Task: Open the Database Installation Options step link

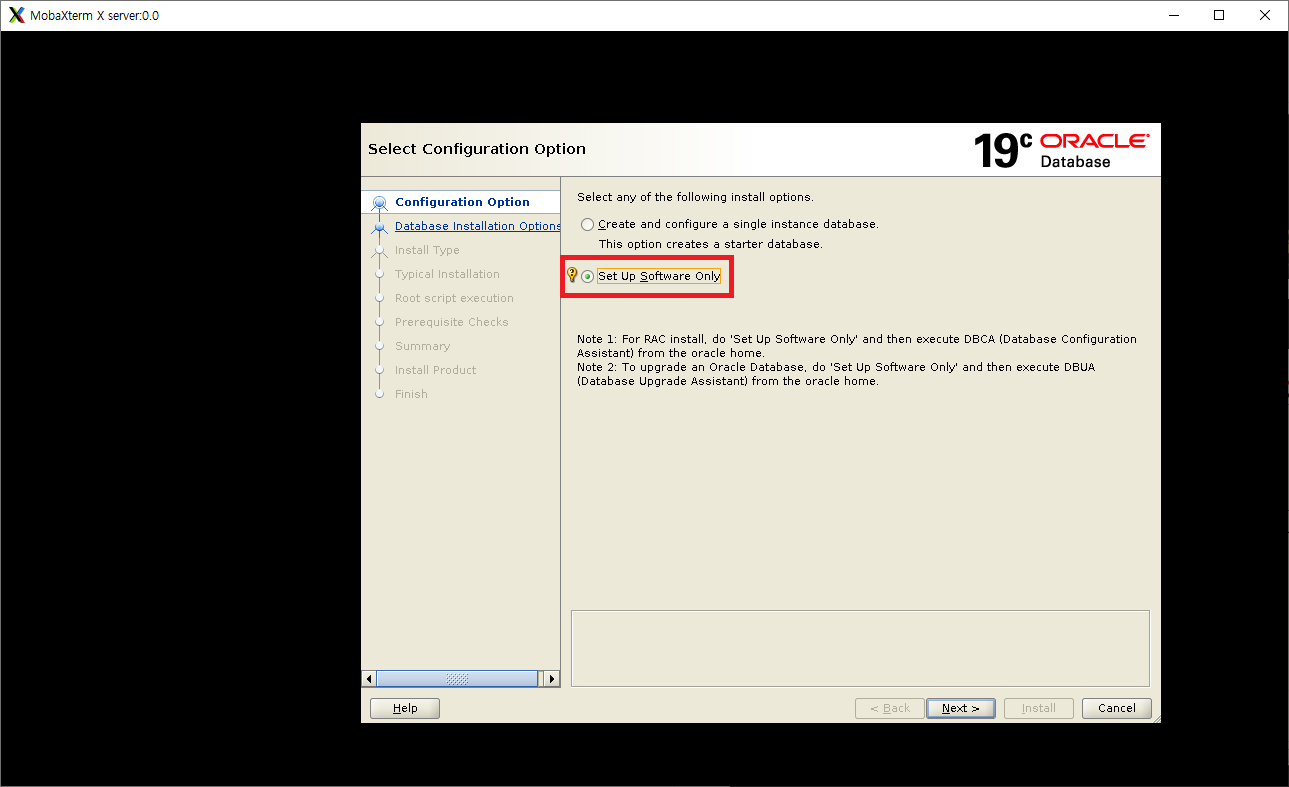Action: pos(478,226)
